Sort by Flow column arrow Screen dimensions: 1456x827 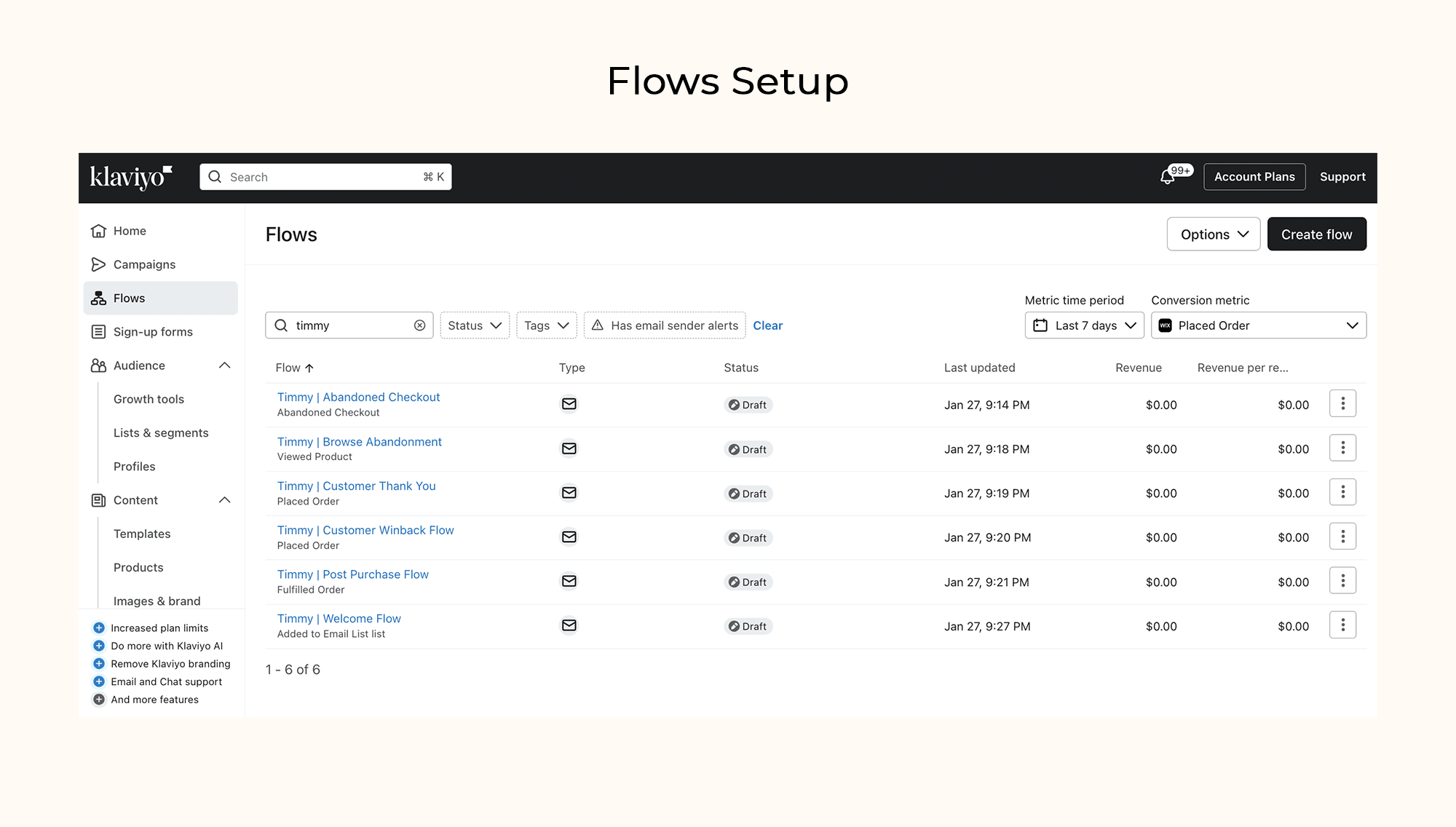tap(309, 368)
